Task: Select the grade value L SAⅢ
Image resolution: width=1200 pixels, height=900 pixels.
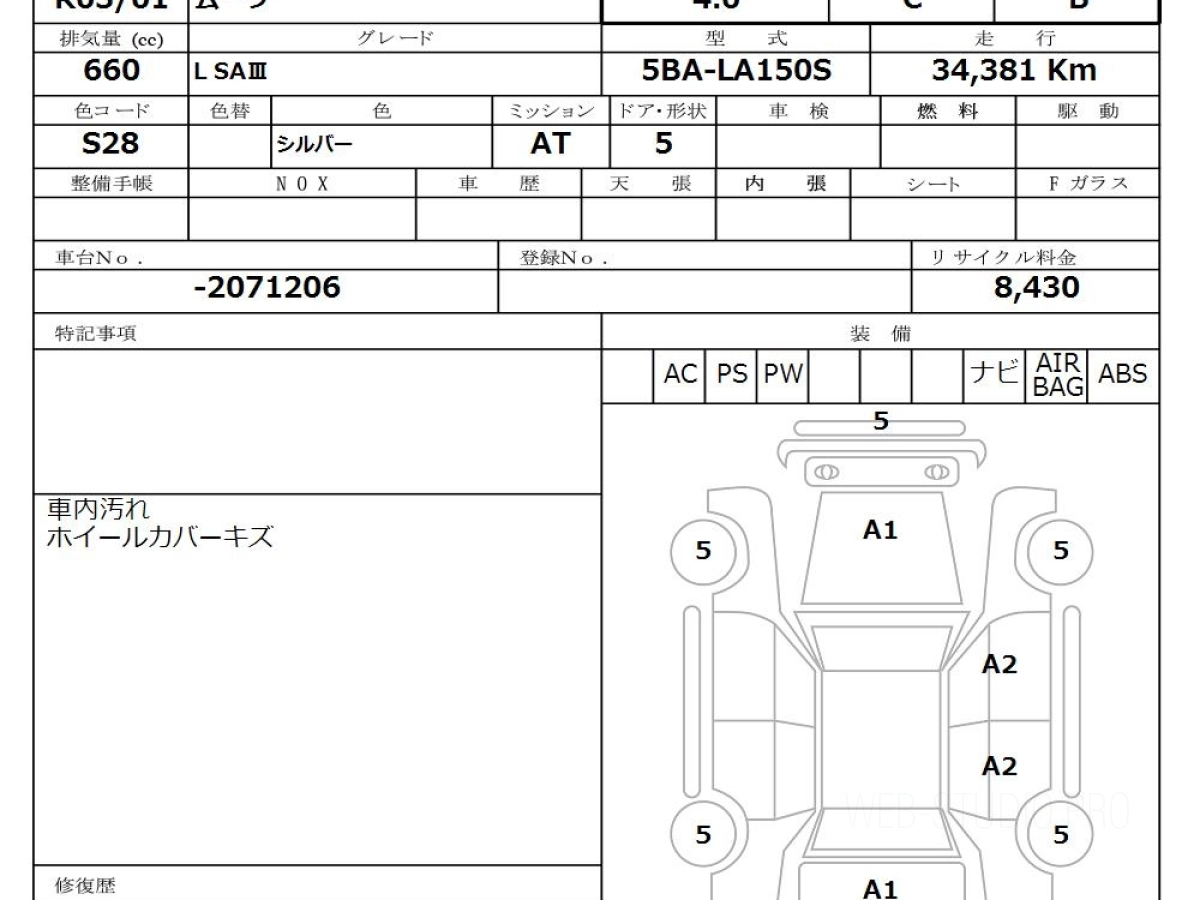Action: click(x=230, y=72)
